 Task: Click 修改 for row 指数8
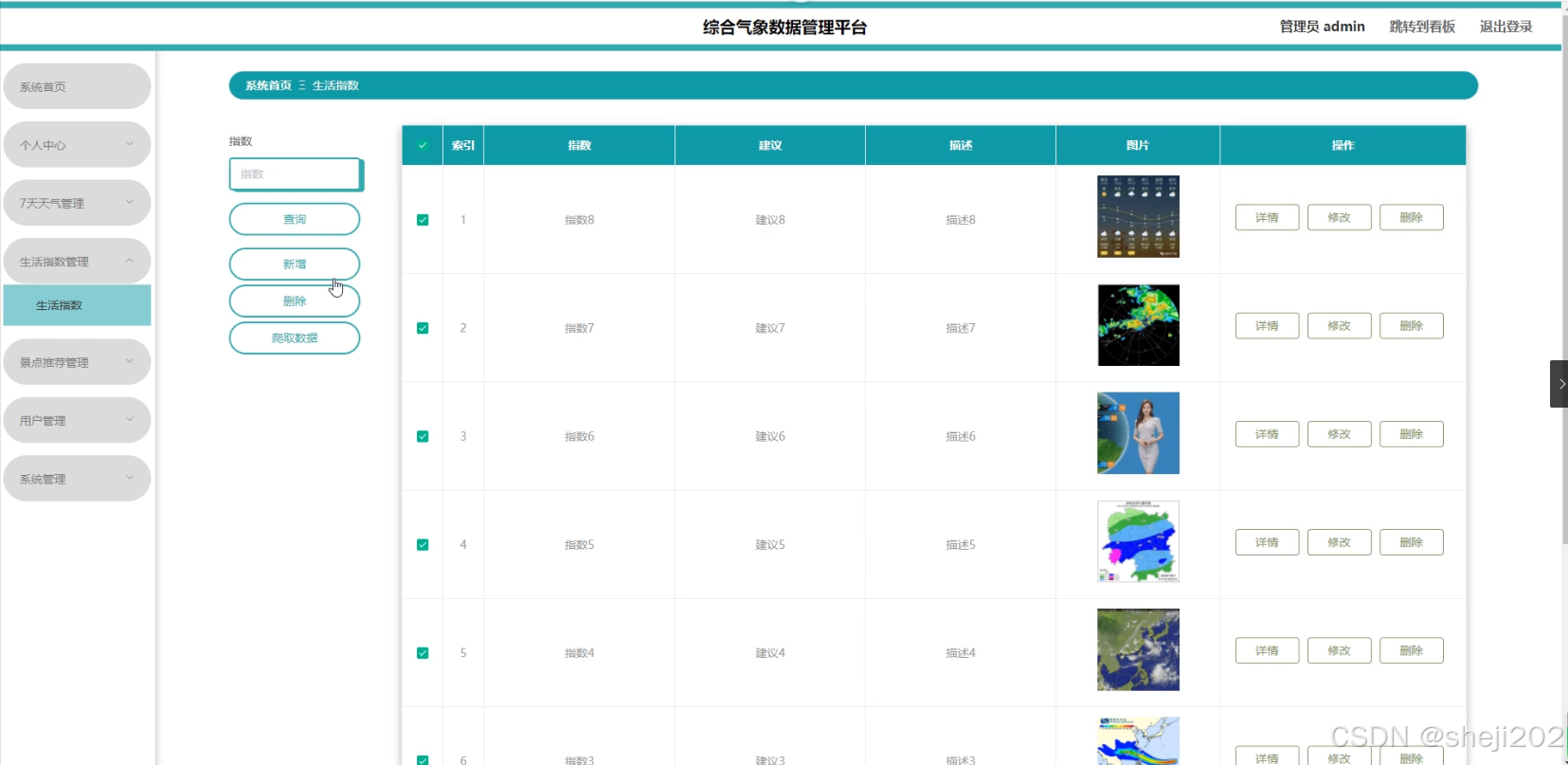[x=1339, y=217]
